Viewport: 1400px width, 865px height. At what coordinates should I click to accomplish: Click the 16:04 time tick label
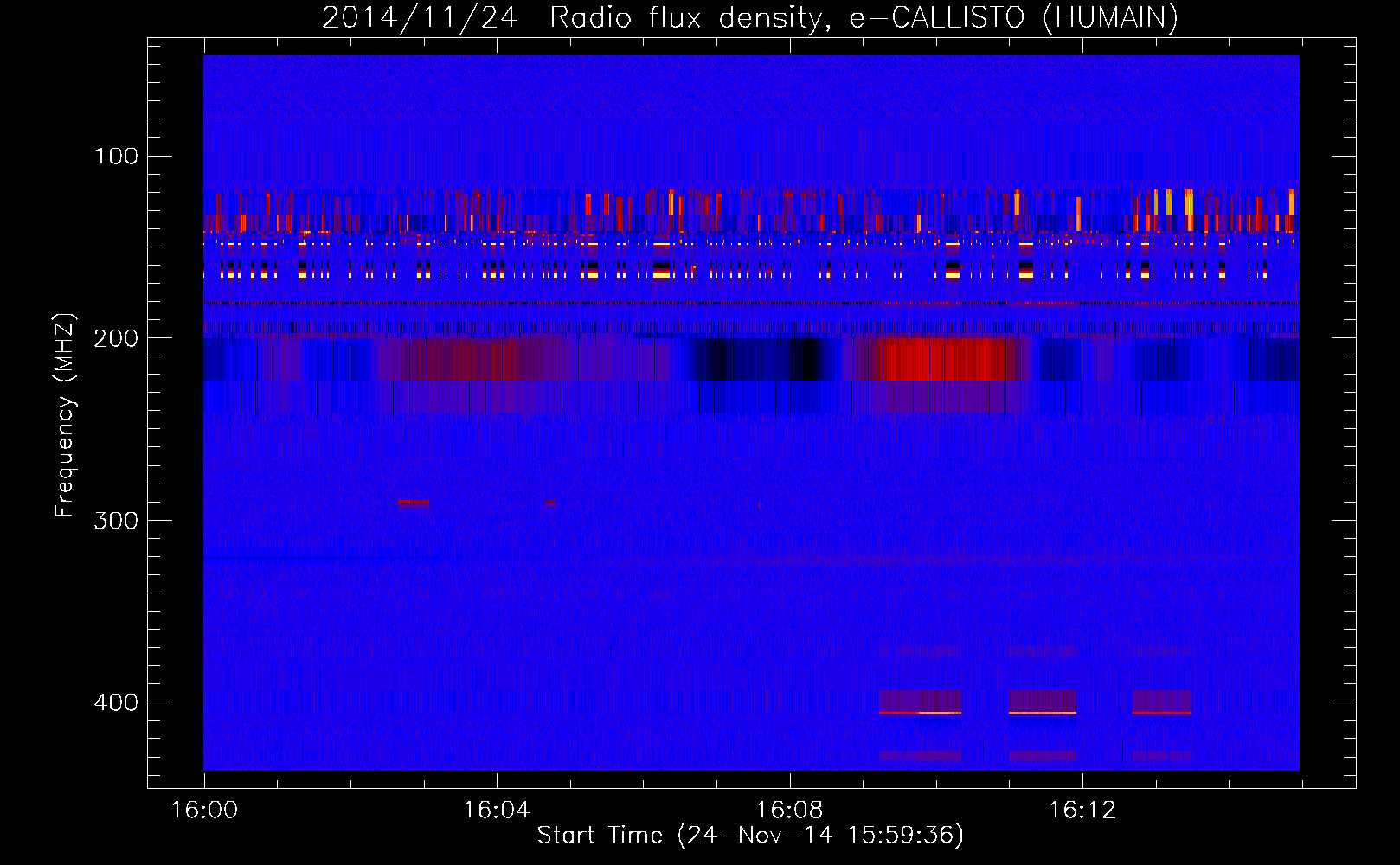click(x=497, y=810)
